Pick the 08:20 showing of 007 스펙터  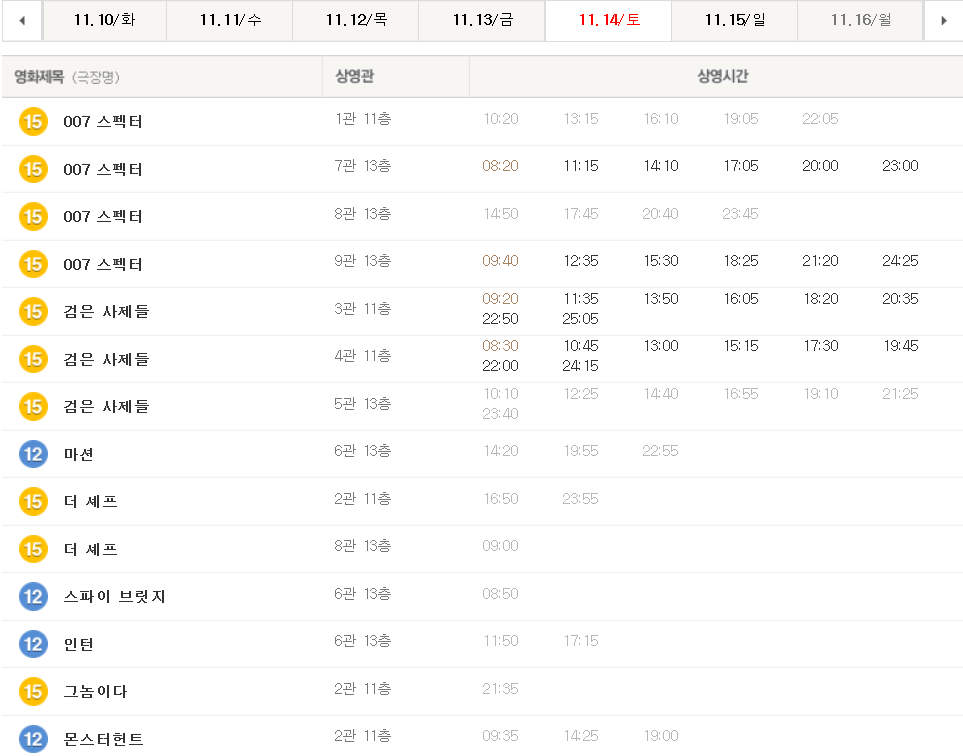(x=501, y=166)
